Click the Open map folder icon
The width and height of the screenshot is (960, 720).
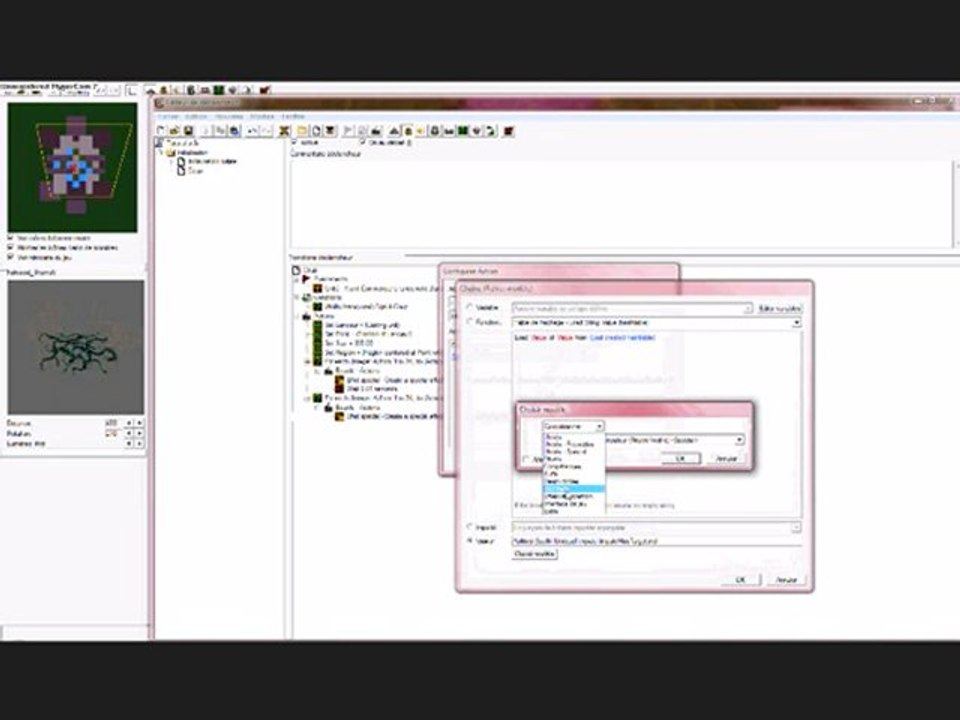point(174,130)
